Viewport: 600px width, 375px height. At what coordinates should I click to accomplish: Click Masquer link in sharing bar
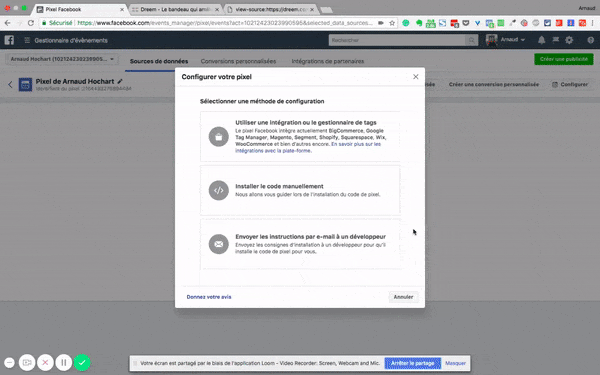pos(455,363)
